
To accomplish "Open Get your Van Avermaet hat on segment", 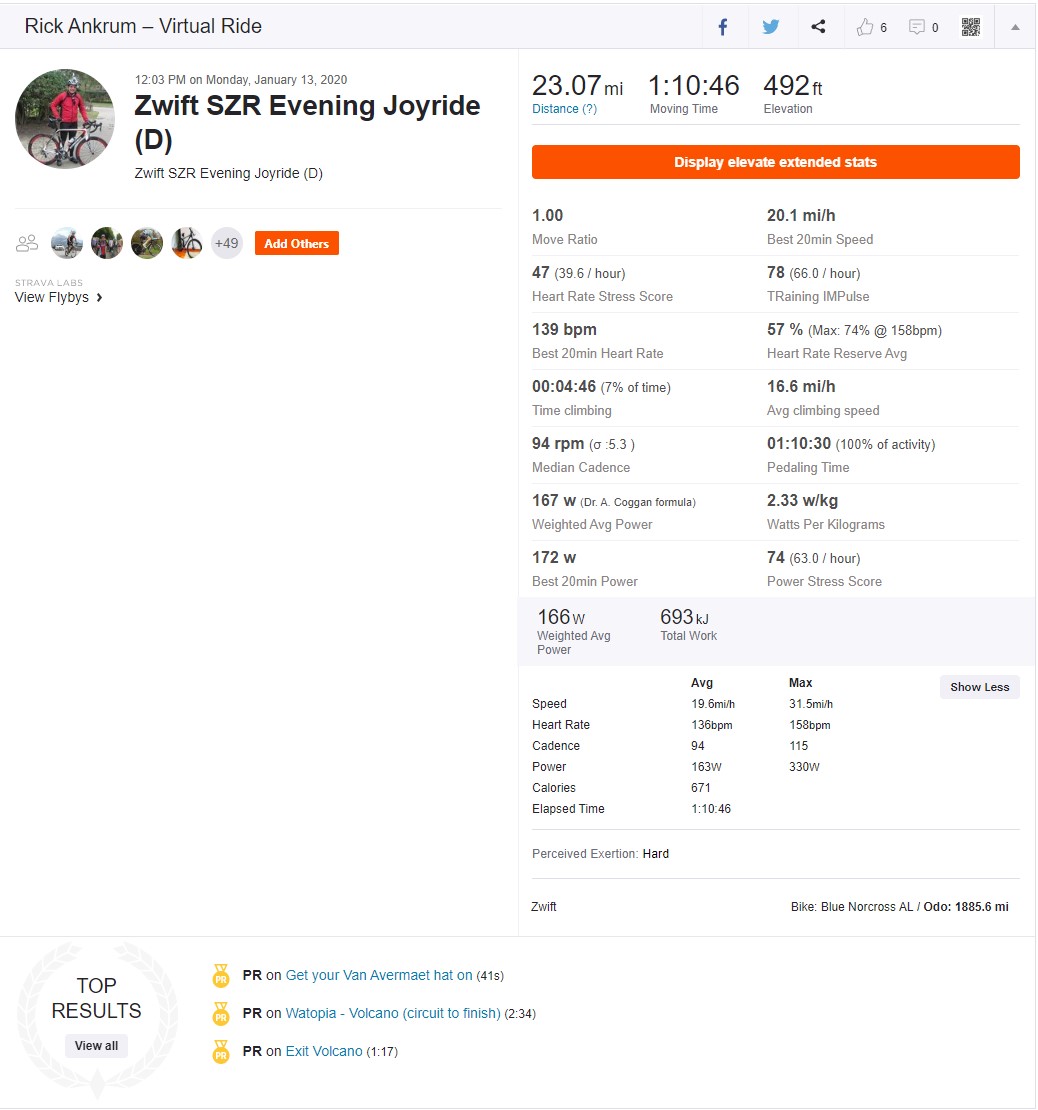I will point(379,975).
